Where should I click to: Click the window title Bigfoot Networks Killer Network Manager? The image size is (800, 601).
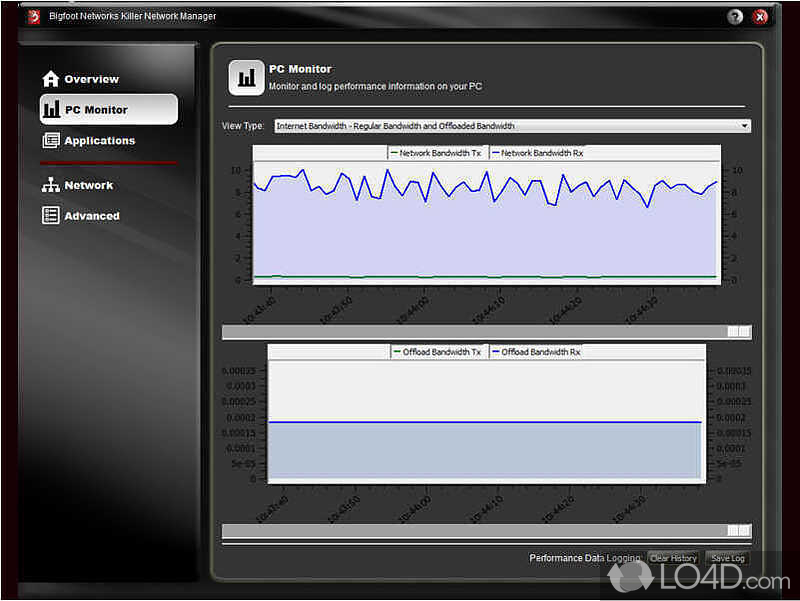point(133,16)
